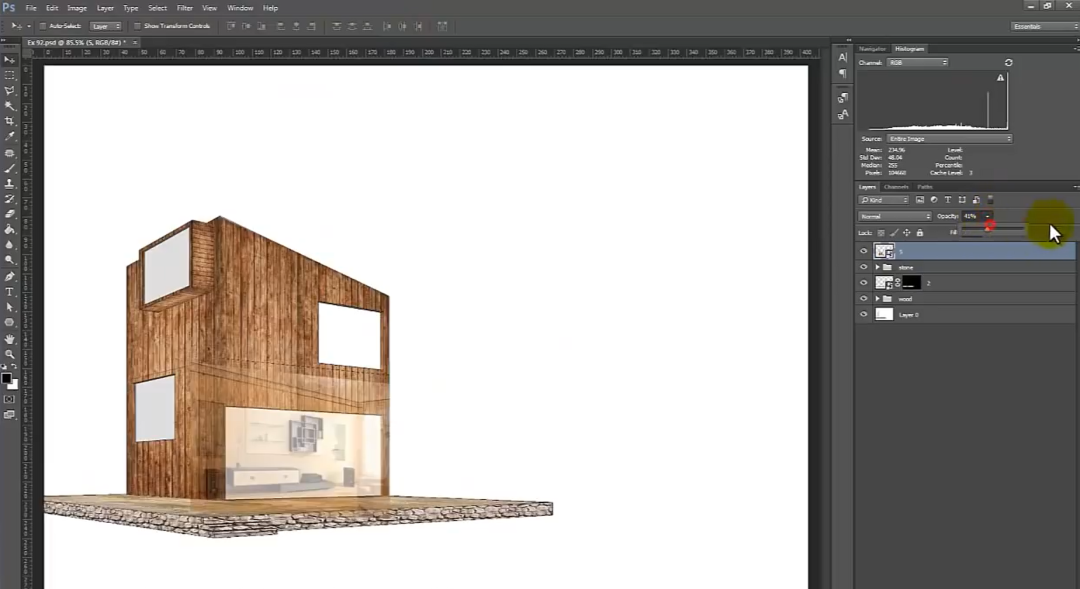
Task: Hide the Layer 0 layer
Action: (864, 314)
